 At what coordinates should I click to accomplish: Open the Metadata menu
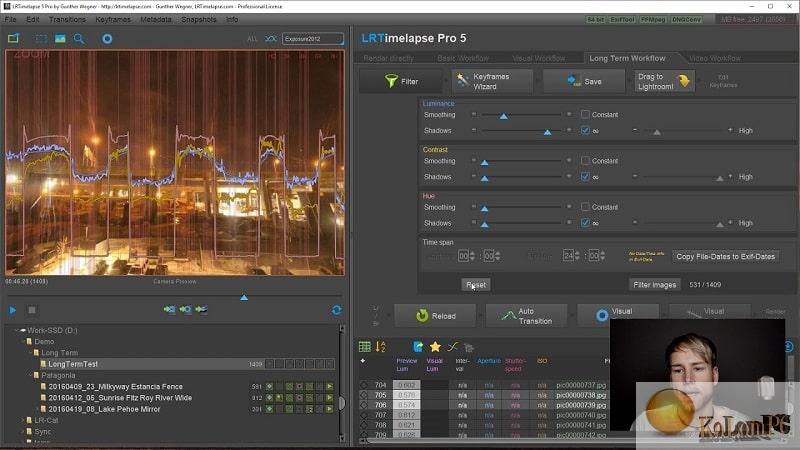coord(156,19)
